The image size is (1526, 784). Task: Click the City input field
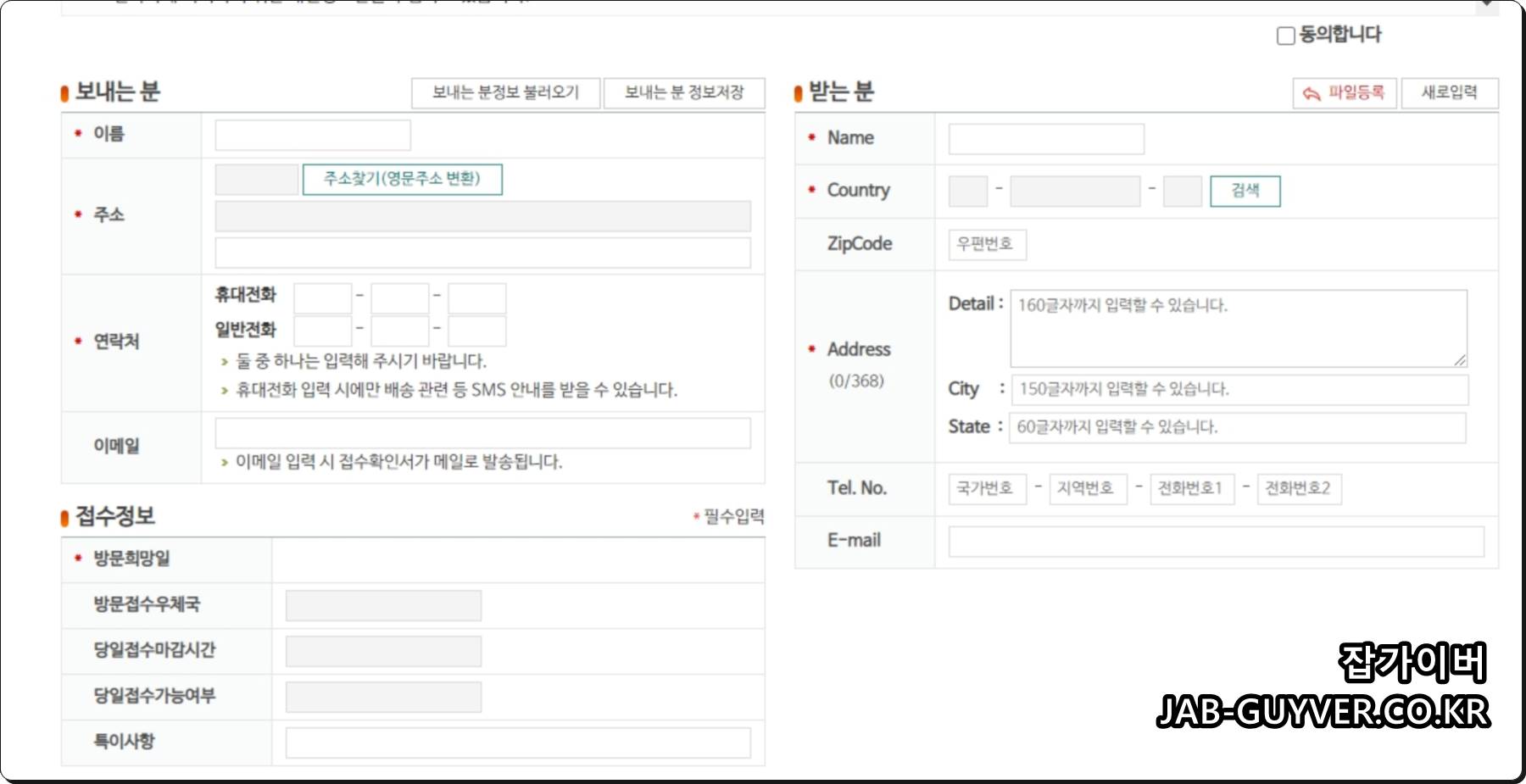(1238, 389)
